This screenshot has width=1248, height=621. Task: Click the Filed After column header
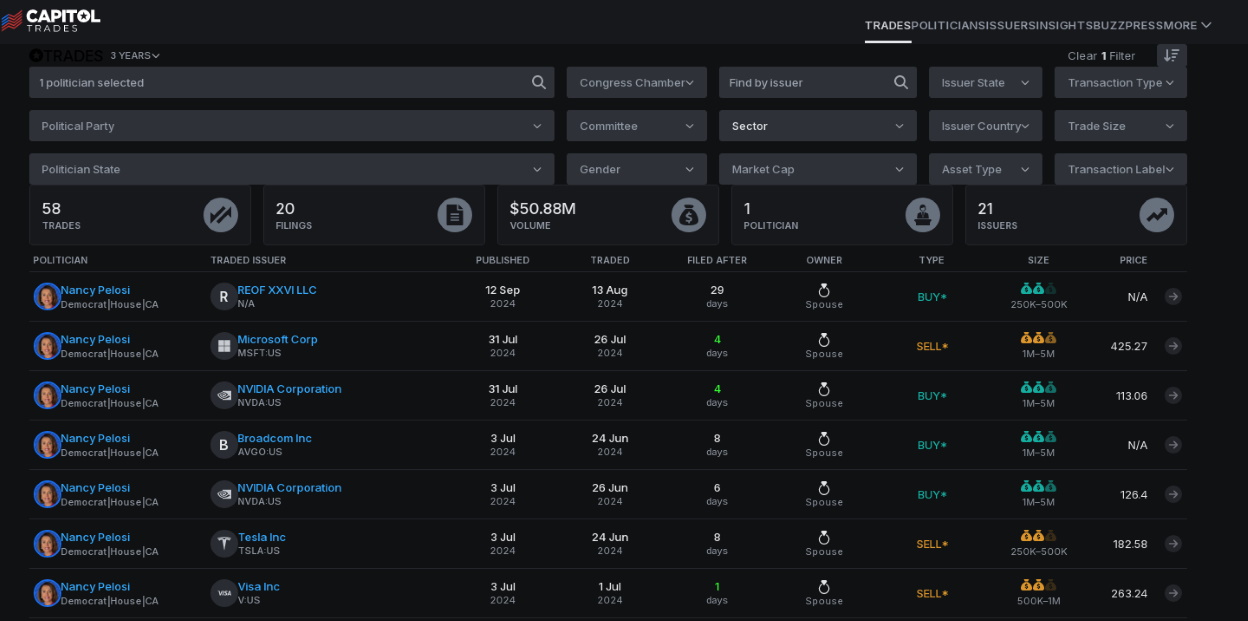(x=717, y=260)
